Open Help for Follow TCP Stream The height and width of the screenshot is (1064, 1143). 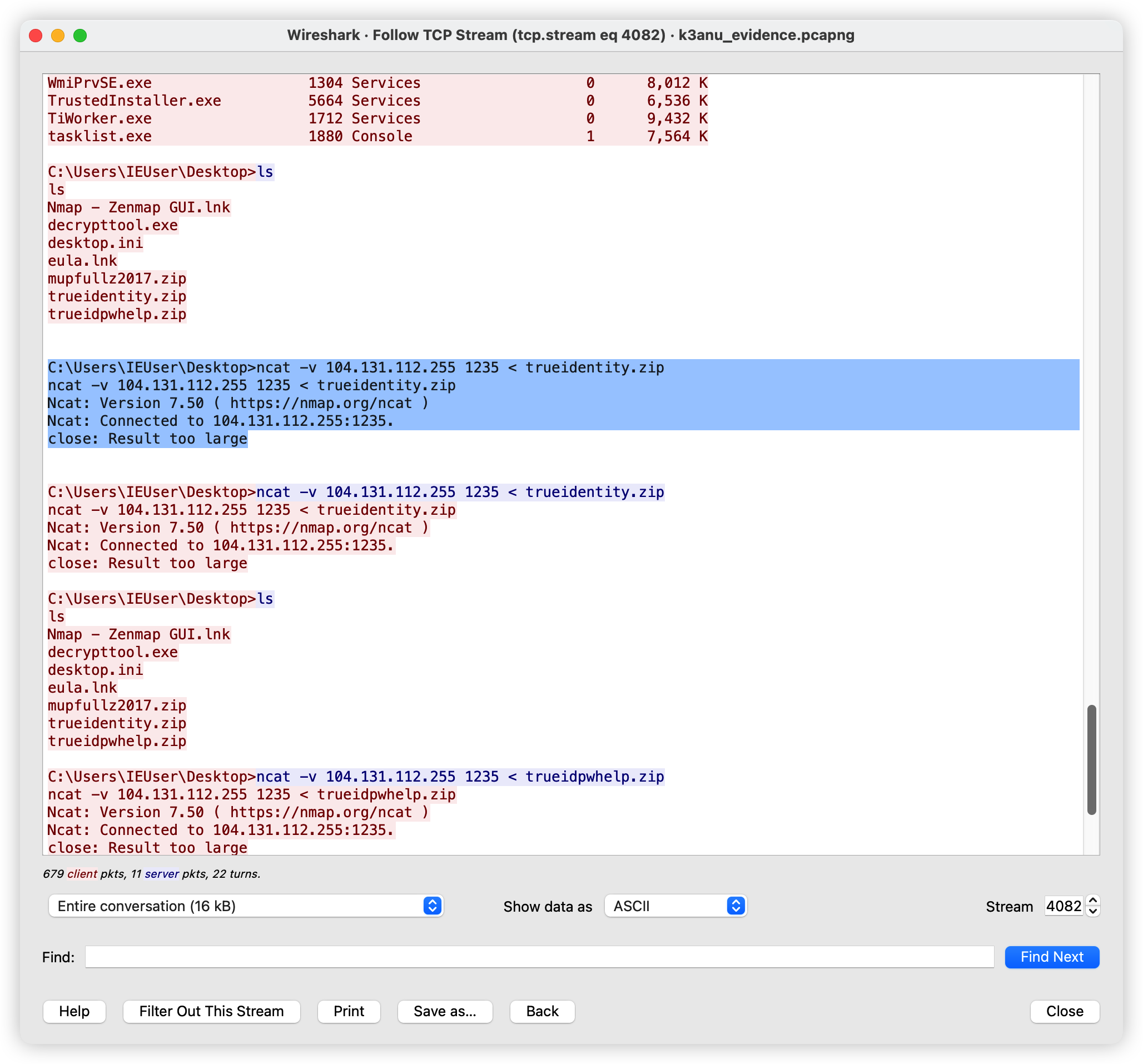[x=74, y=1011]
